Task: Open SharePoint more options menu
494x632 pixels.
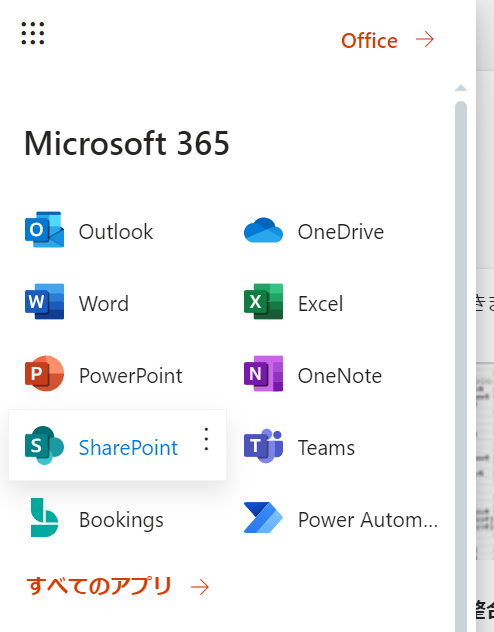Action: [x=206, y=439]
